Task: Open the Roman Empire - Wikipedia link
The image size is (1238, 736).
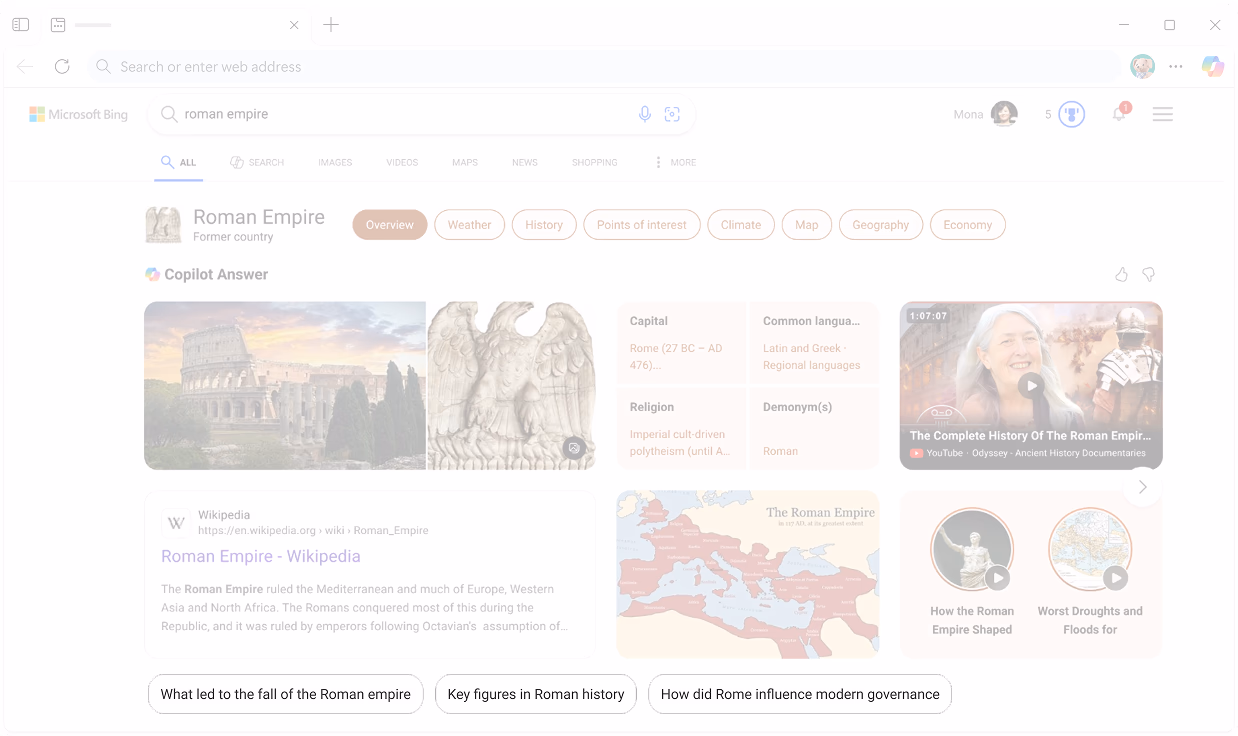Action: point(261,556)
